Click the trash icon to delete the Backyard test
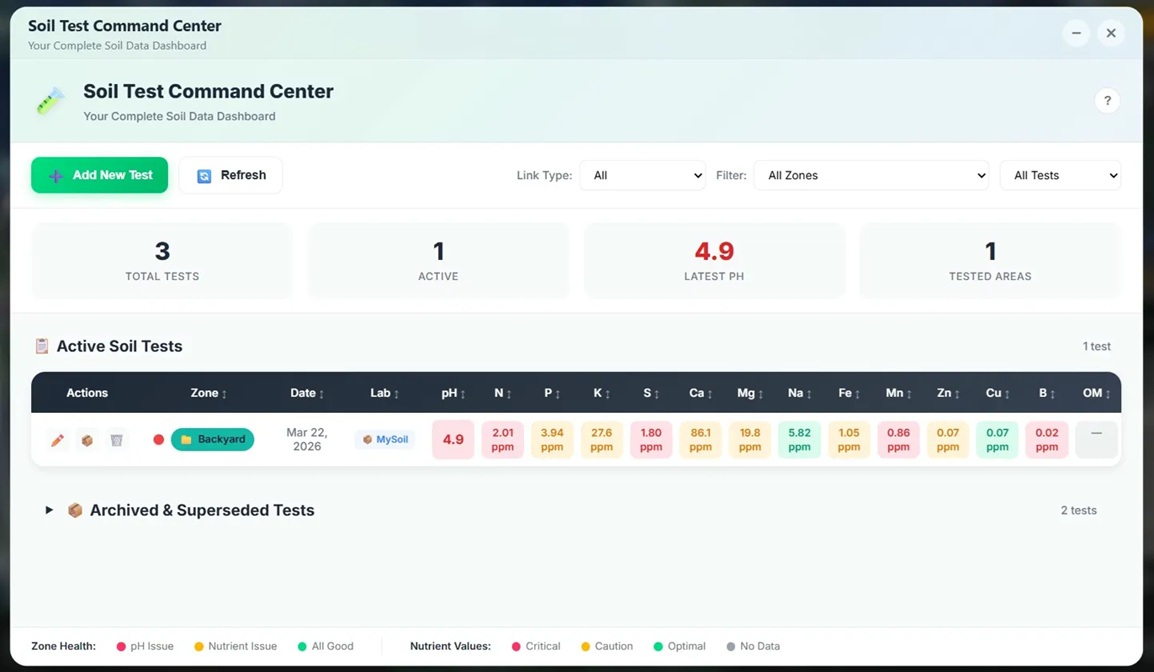Viewport: 1154px width, 672px height. pos(116,439)
